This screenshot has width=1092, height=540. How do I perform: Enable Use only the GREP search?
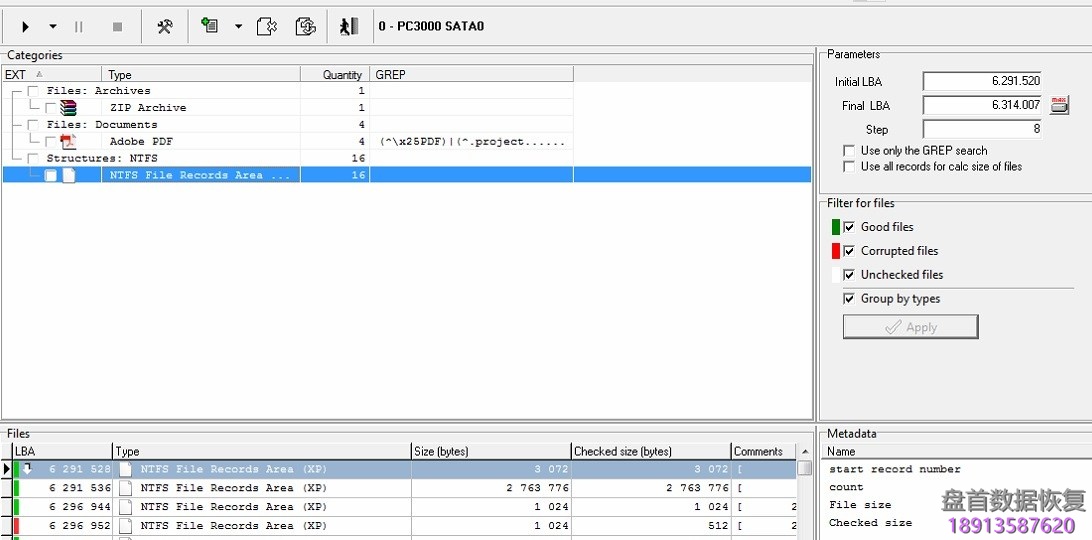(849, 151)
